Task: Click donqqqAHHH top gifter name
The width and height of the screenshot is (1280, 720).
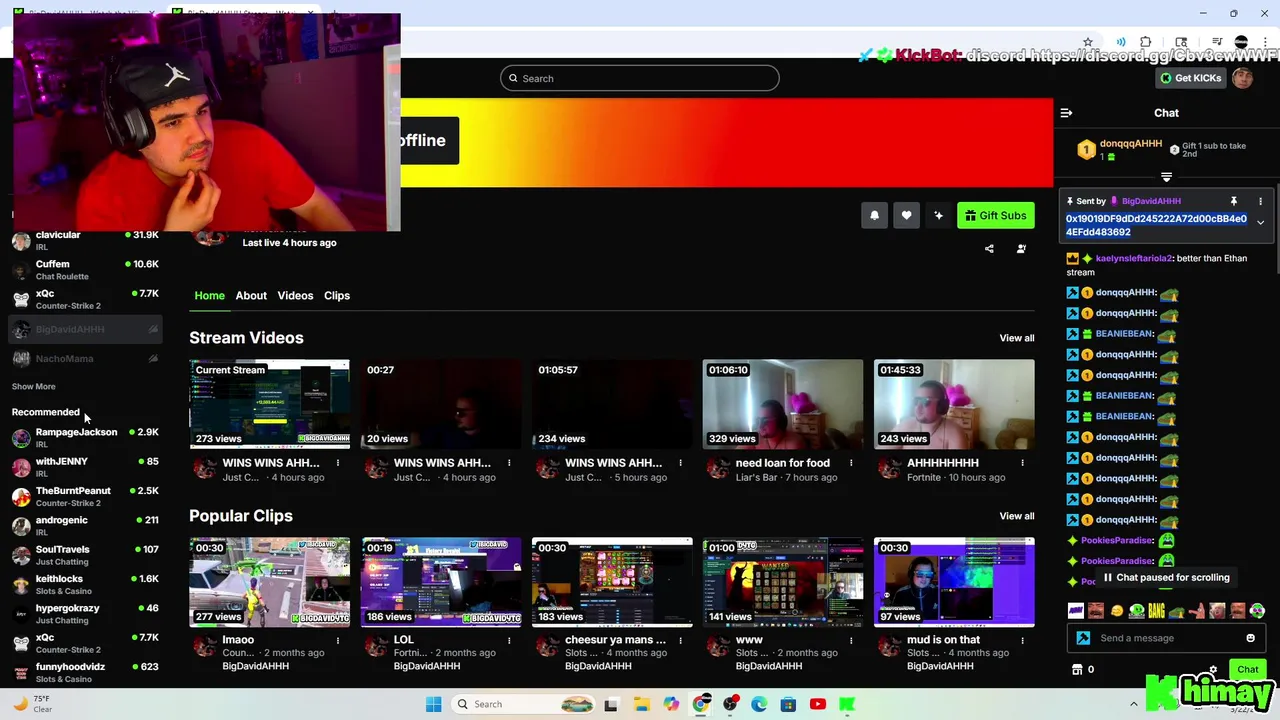Action: click(1129, 144)
